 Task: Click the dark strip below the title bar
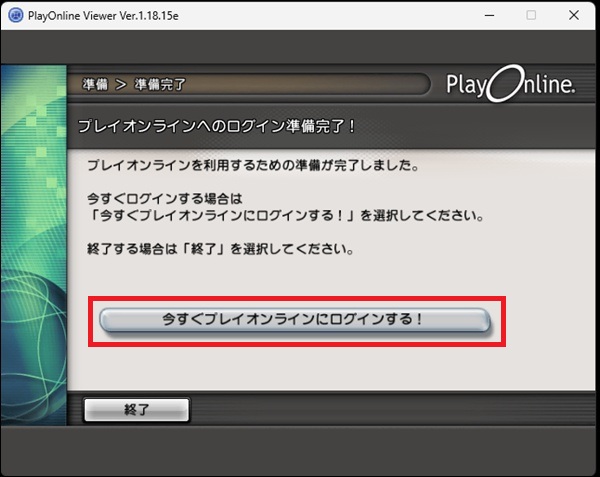pyautogui.click(x=300, y=48)
